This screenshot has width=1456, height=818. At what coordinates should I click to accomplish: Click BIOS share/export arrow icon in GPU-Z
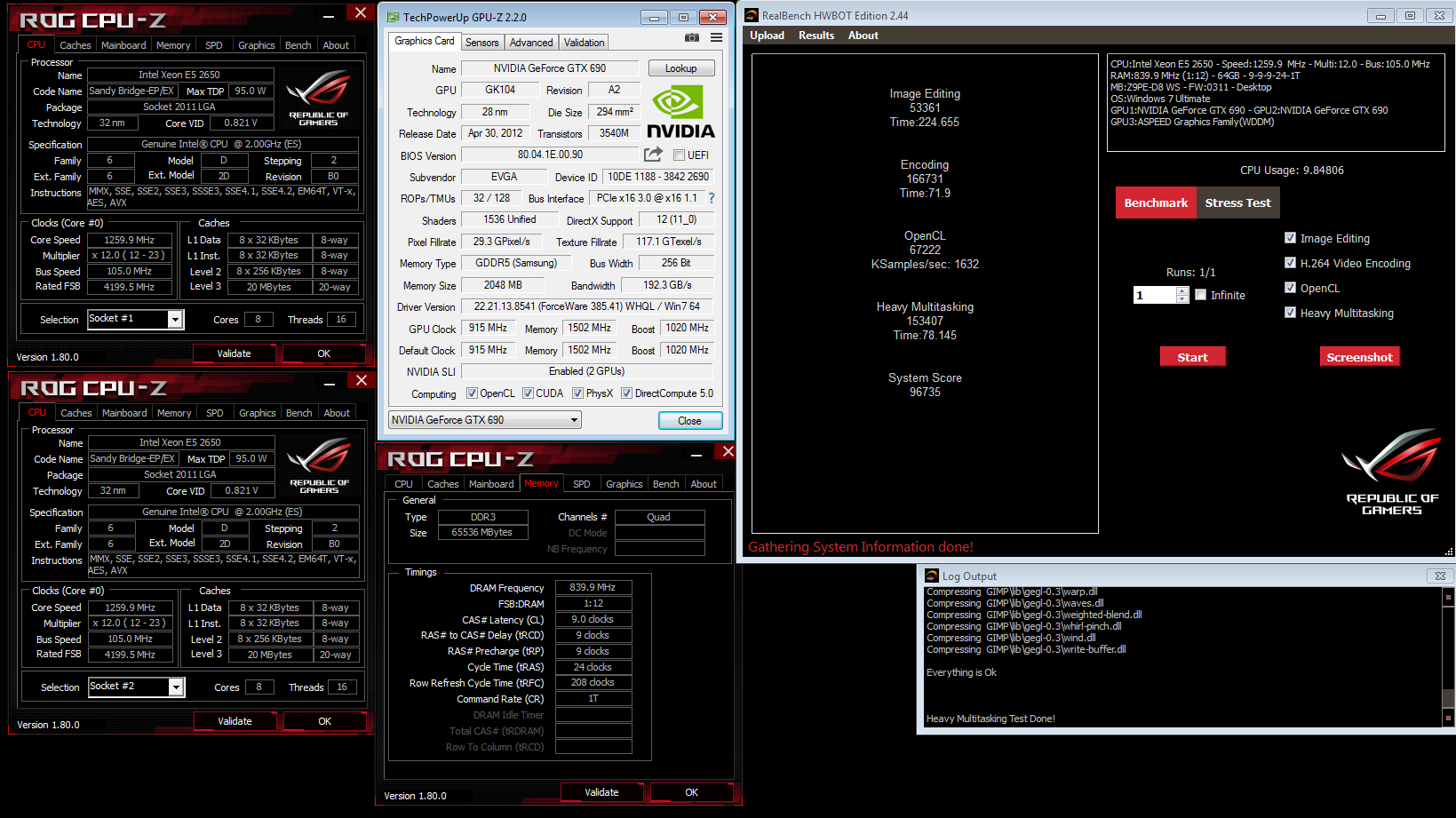click(x=653, y=155)
